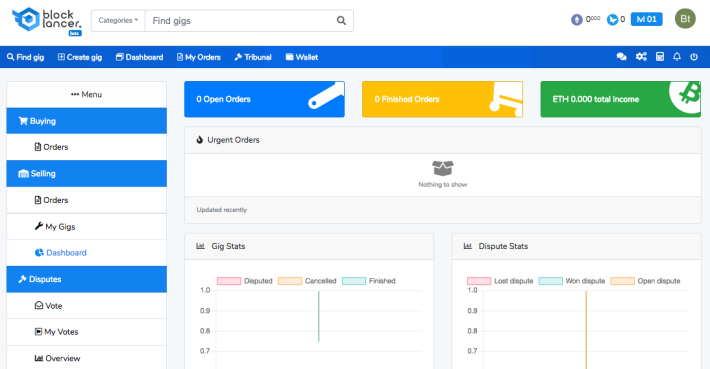Click the Urgent Orders heading
The image size is (710, 369).
233,140
